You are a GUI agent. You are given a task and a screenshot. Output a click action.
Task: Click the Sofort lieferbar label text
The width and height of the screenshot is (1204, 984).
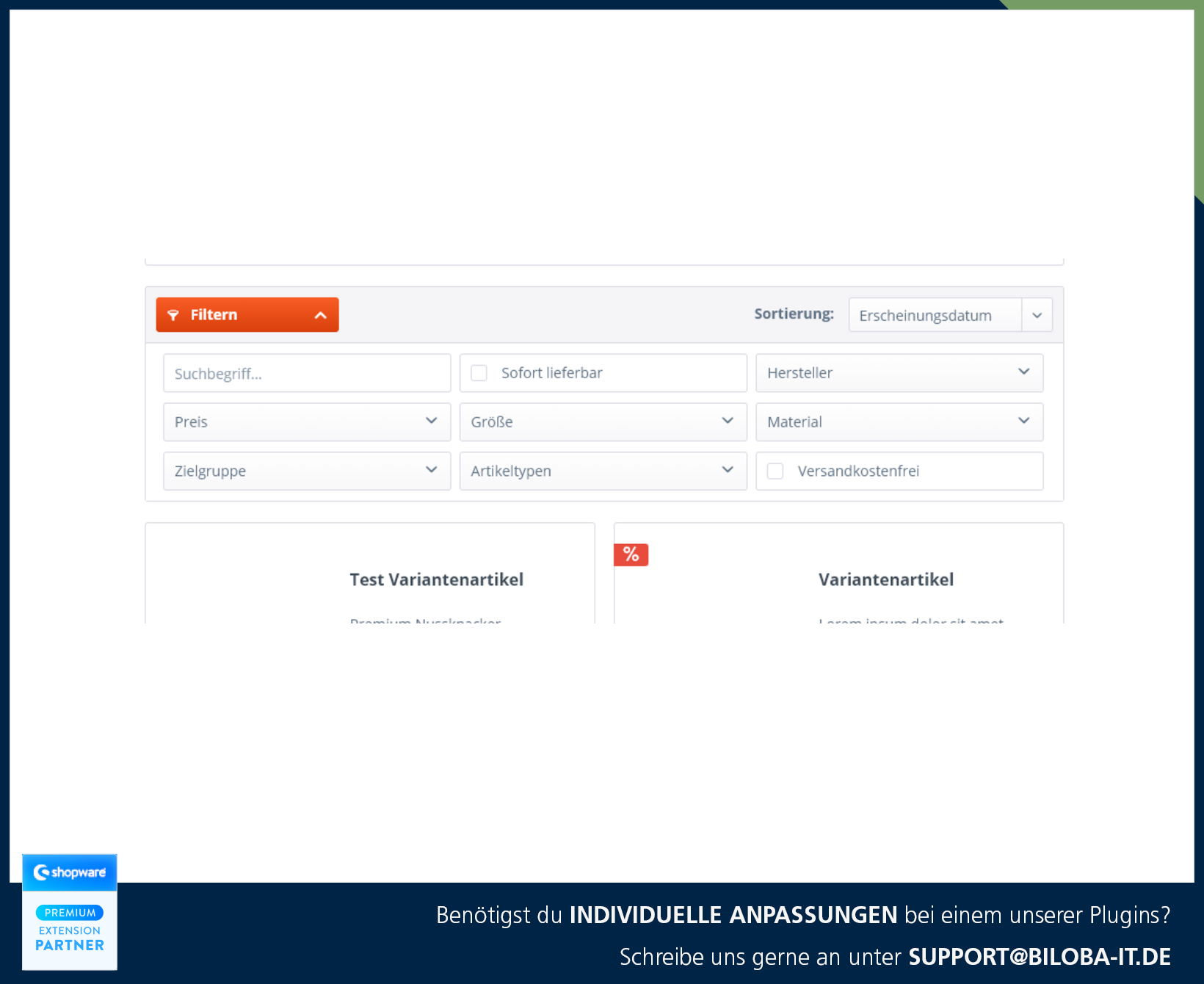point(551,373)
